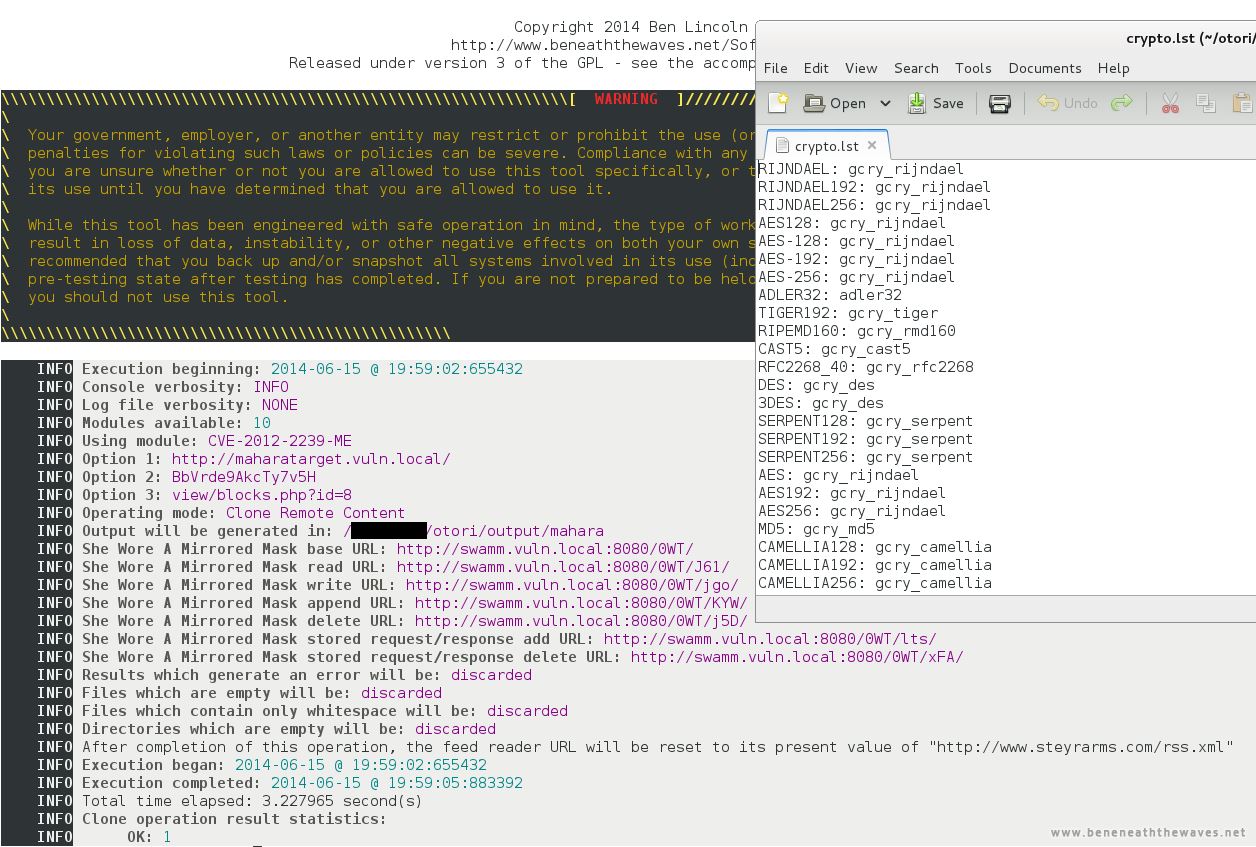Click the line "SERPENT256: gcry_serpent"
Screen dimensions: 1256x847
pyautogui.click(x=865, y=457)
